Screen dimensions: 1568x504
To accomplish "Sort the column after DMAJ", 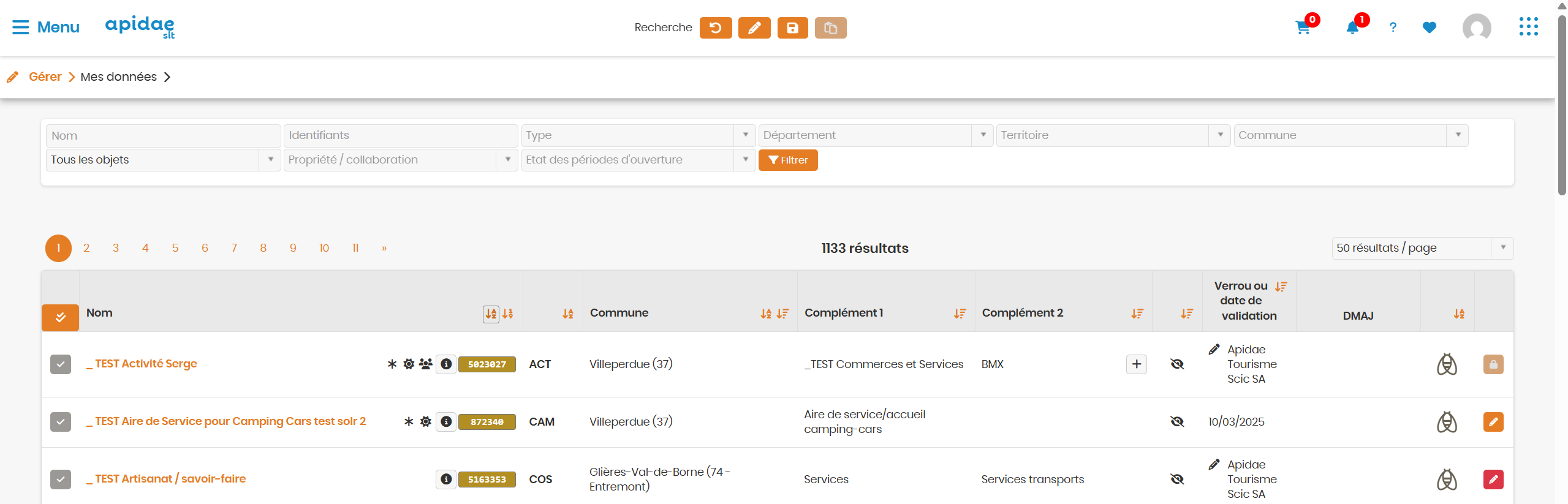I will pyautogui.click(x=1459, y=314).
